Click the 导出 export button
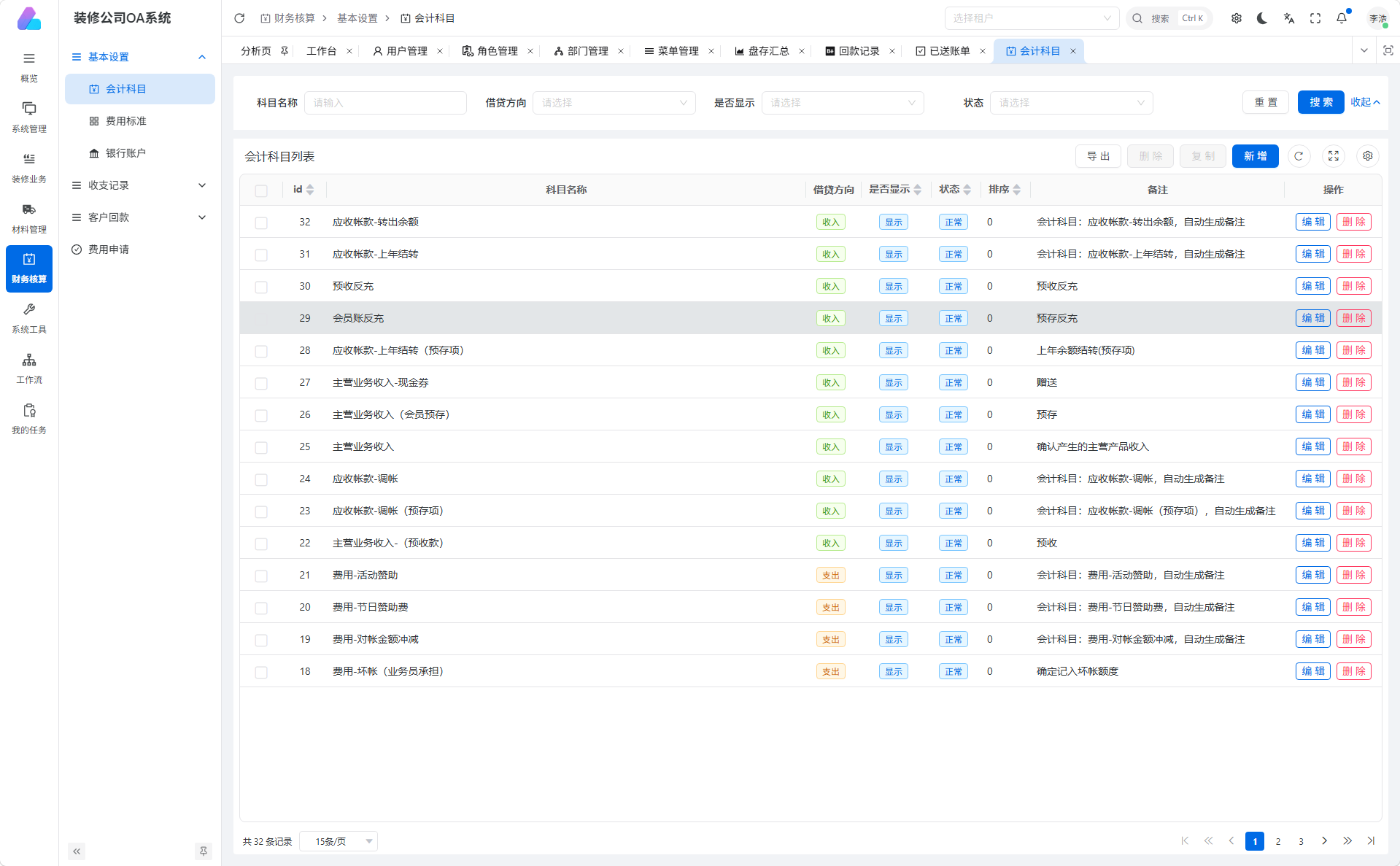The height and width of the screenshot is (866, 1400). pyautogui.click(x=1098, y=156)
